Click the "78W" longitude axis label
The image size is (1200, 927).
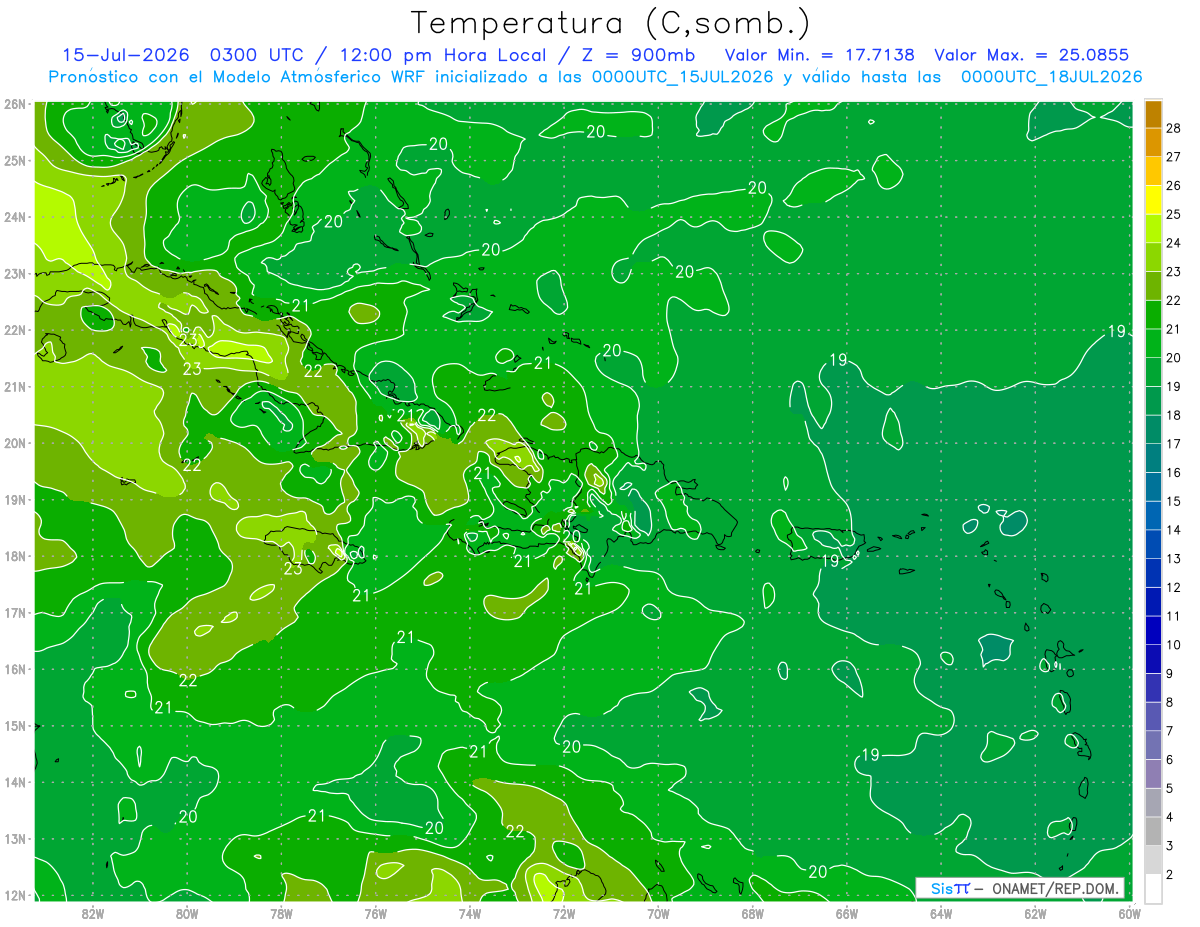281,913
